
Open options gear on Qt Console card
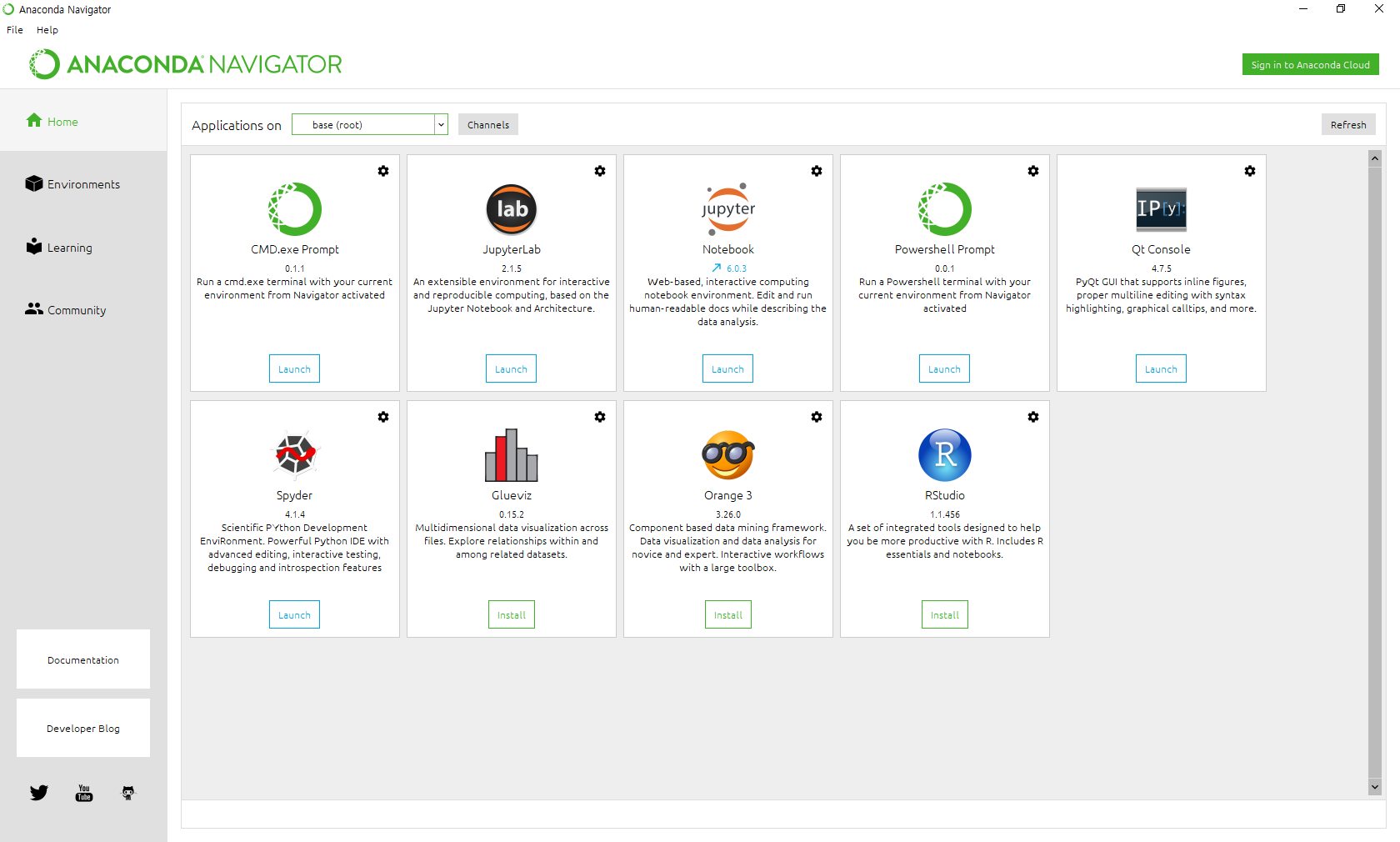point(1250,171)
